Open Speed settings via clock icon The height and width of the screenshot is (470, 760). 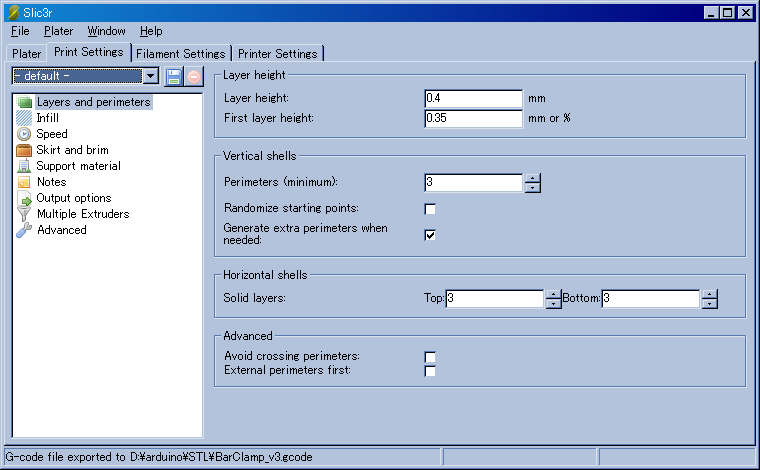click(24, 134)
